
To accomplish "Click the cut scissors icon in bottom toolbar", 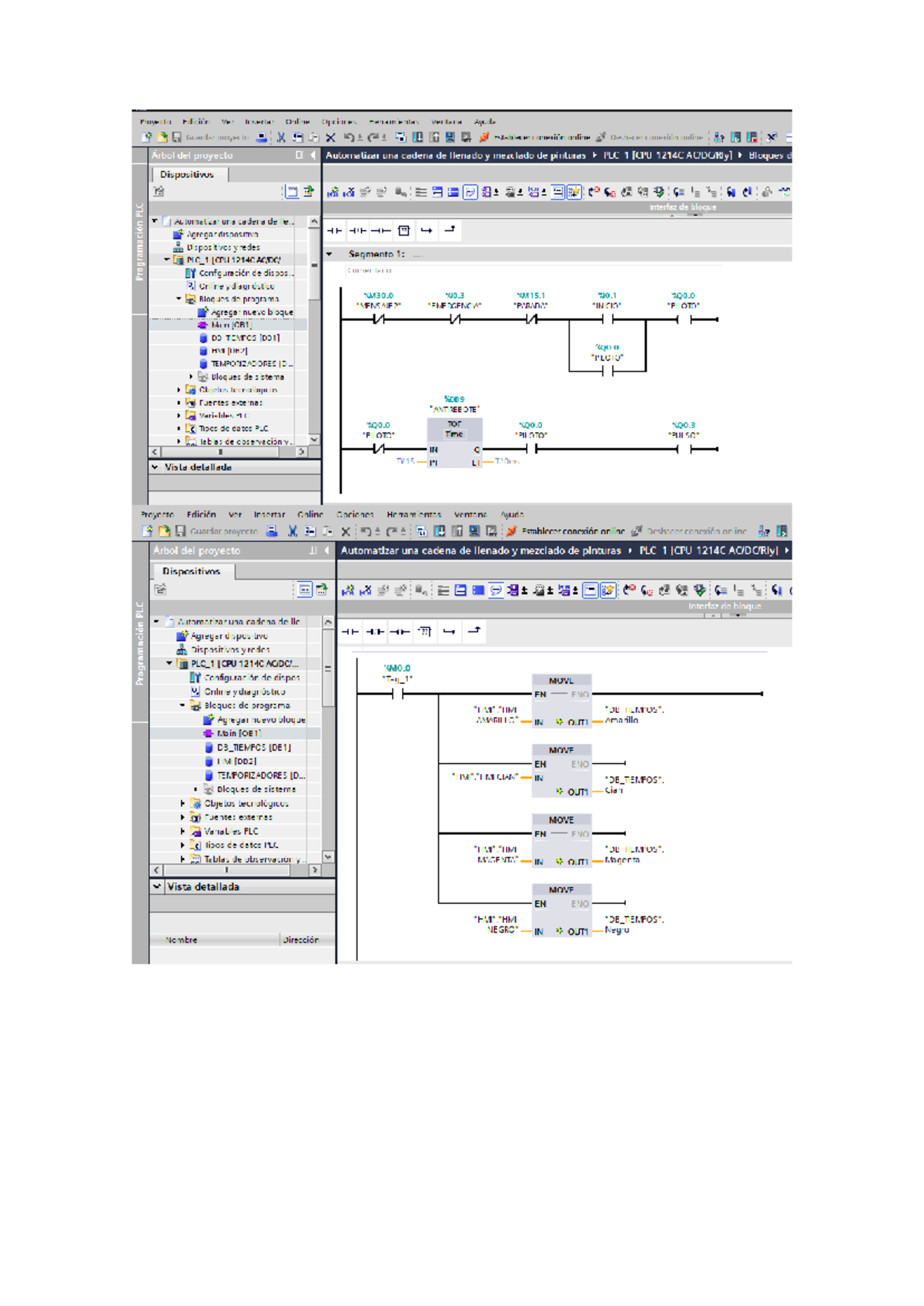I will point(293,531).
